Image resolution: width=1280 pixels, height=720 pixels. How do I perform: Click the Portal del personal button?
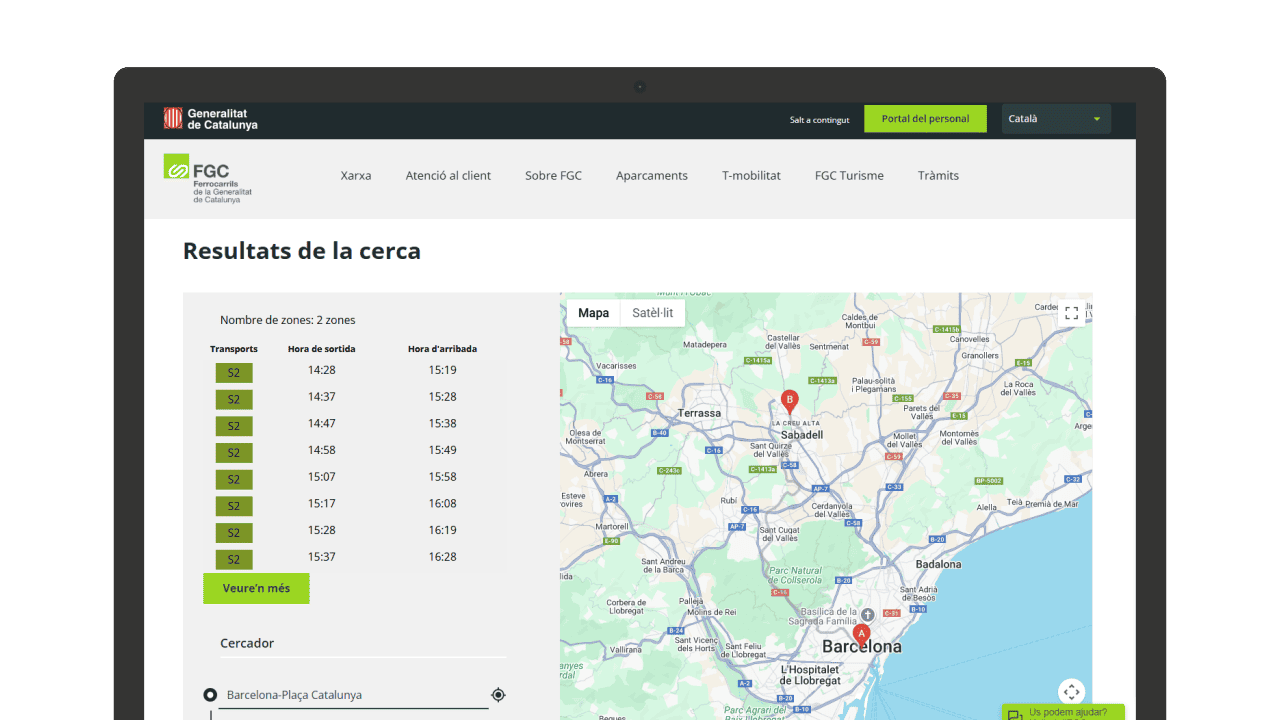(925, 119)
